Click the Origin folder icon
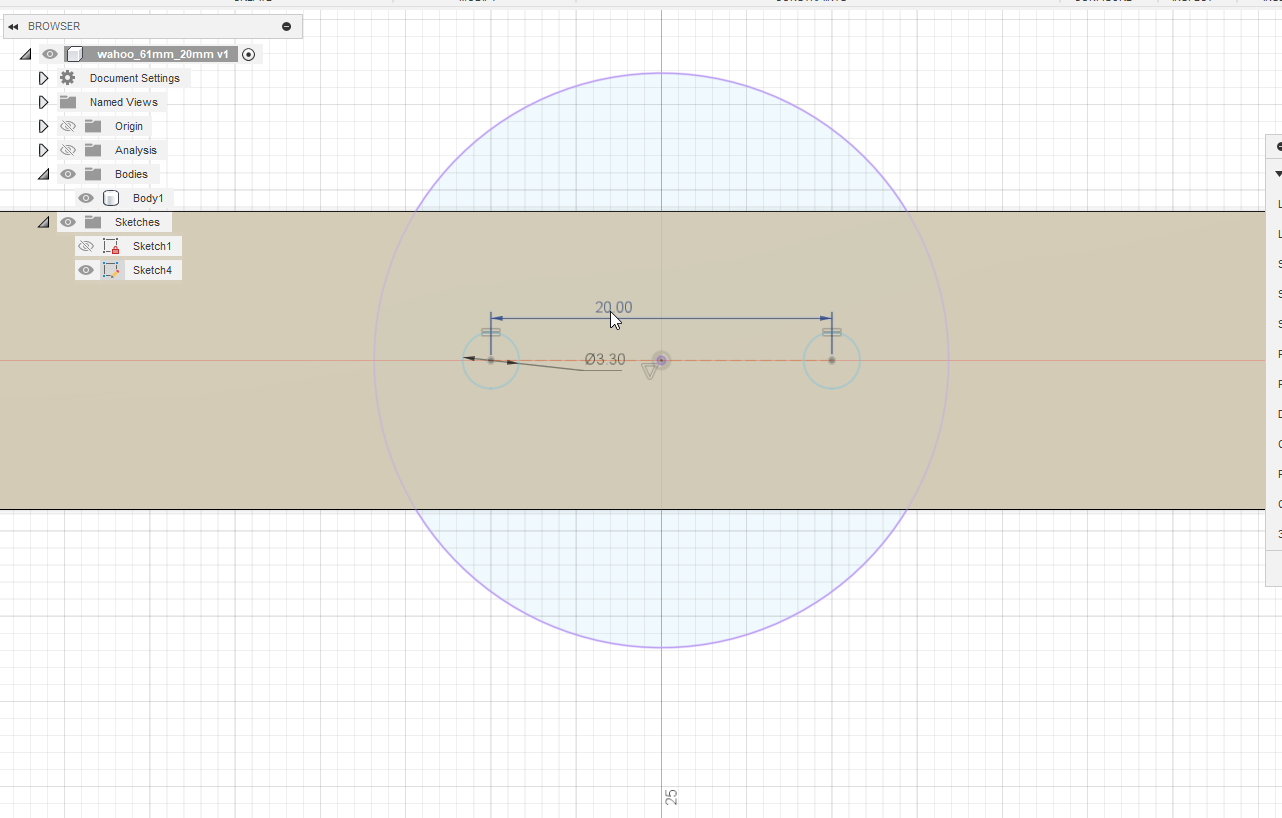Viewport: 1282px width, 818px height. [93, 126]
